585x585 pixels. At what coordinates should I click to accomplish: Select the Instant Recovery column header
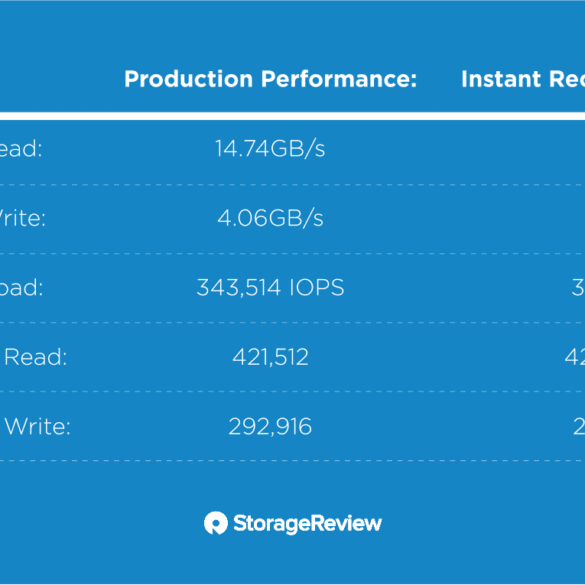[x=523, y=79]
